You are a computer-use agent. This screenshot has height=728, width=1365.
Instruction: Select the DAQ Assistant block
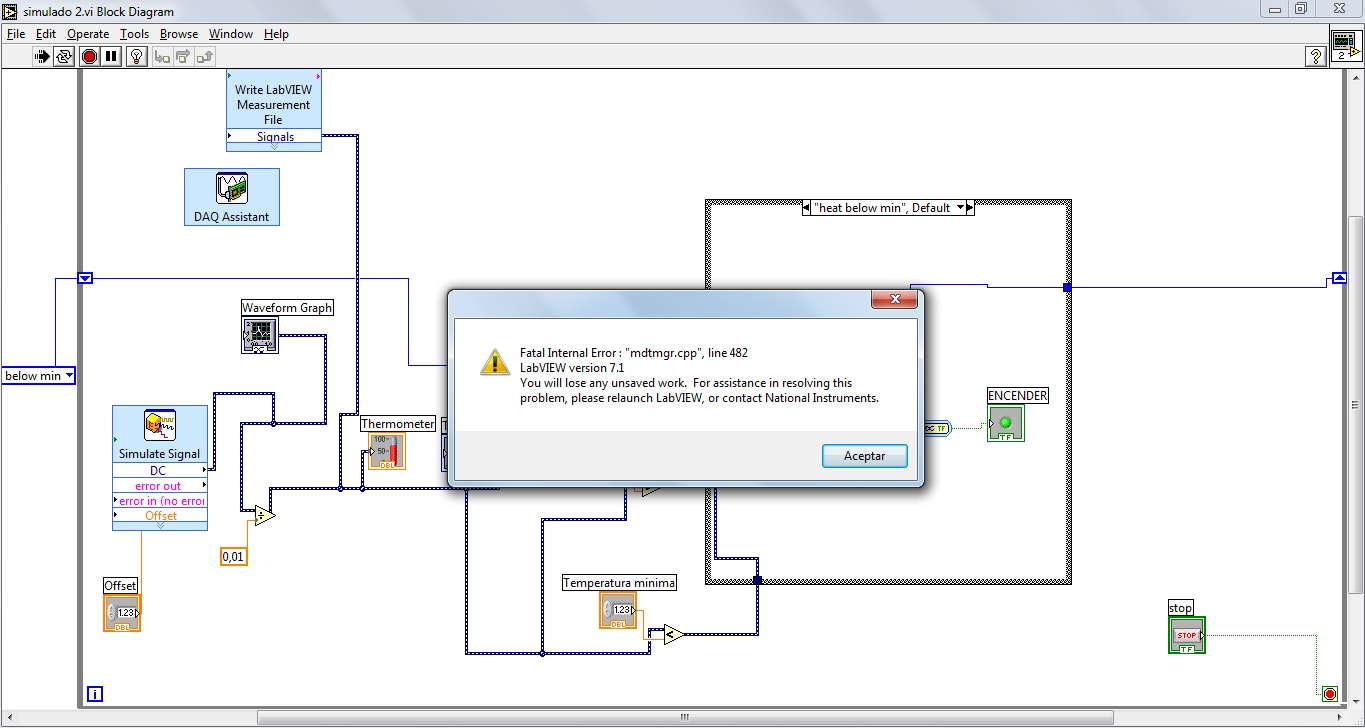click(232, 197)
